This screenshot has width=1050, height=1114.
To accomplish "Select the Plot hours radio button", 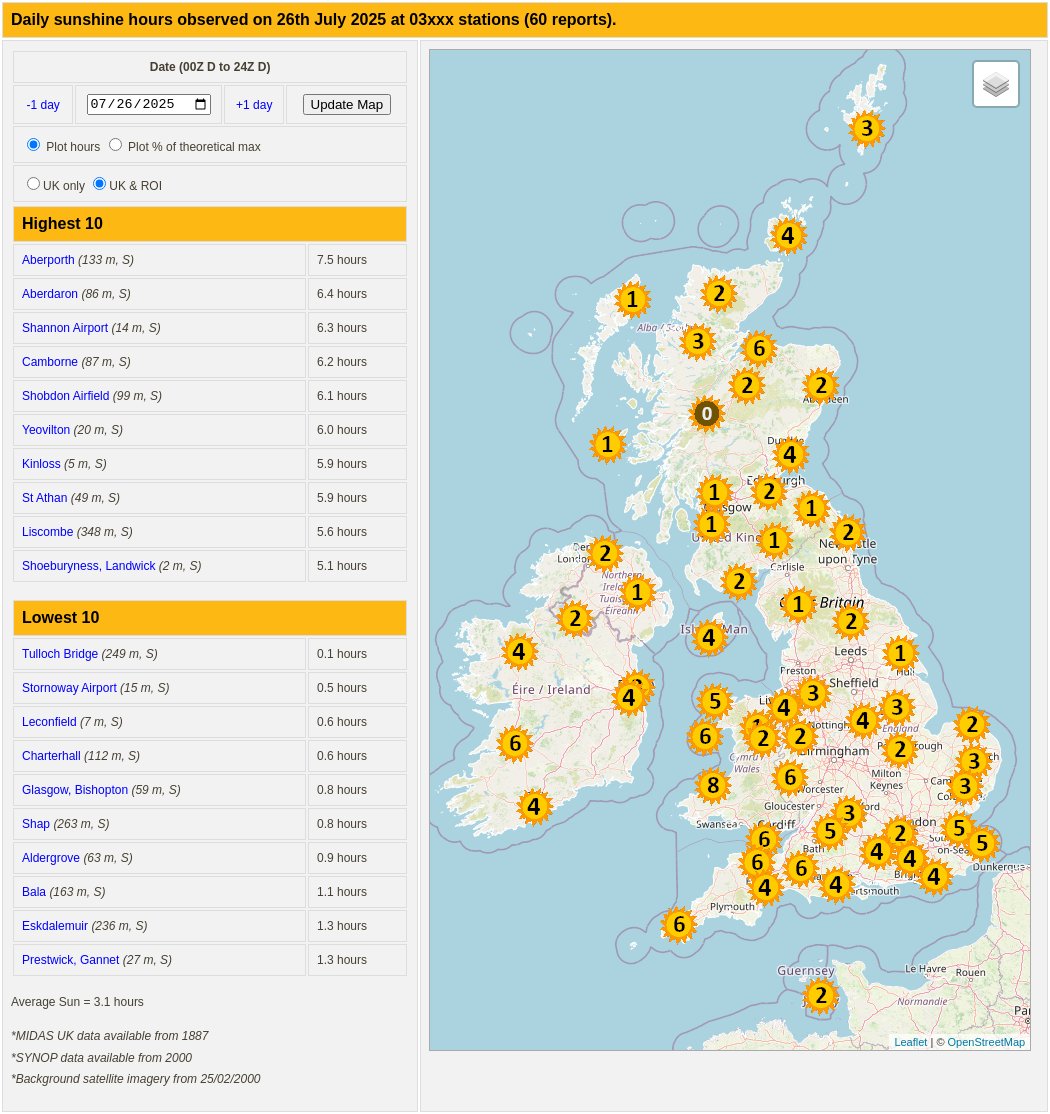I will [x=33, y=145].
